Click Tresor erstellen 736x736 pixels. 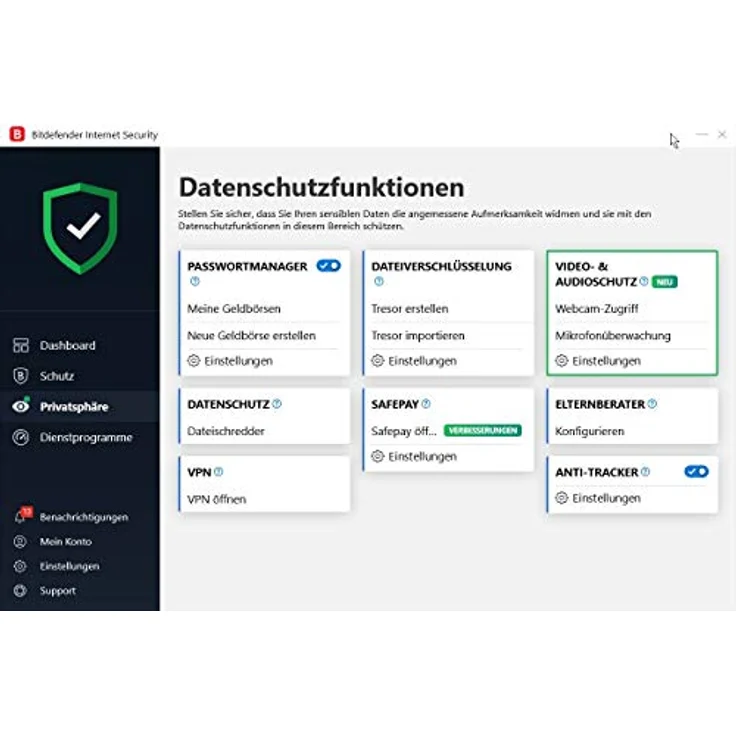tap(410, 309)
